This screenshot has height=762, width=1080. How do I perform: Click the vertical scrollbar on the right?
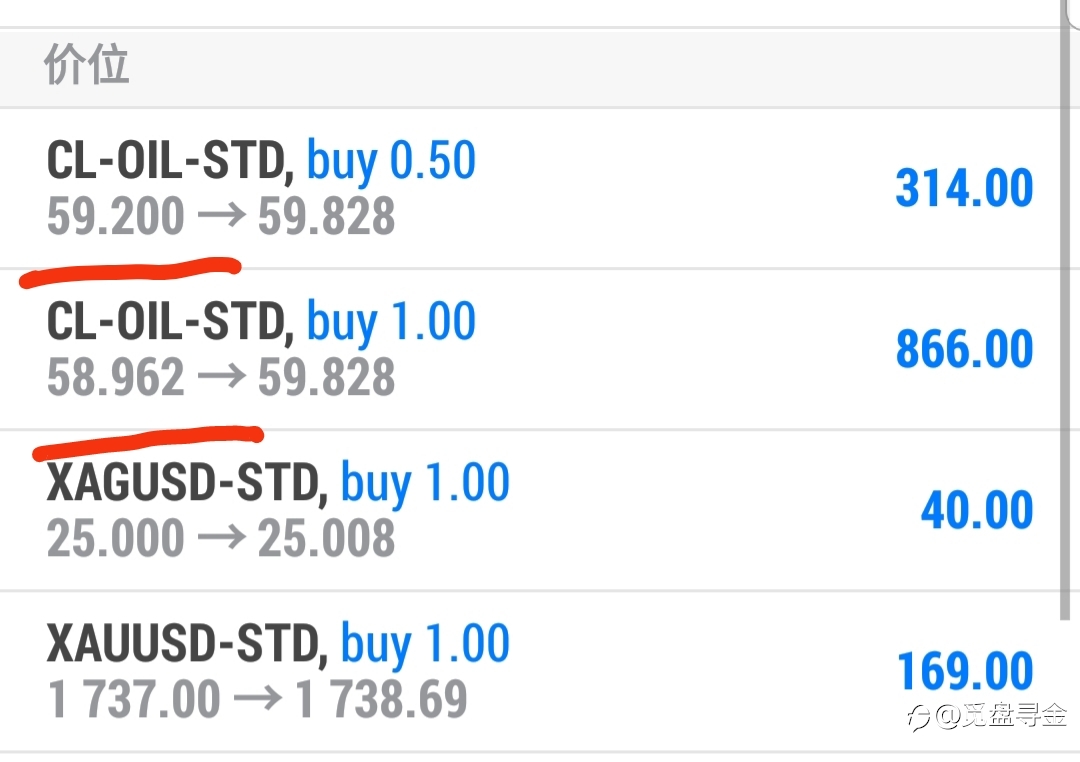(x=1065, y=310)
